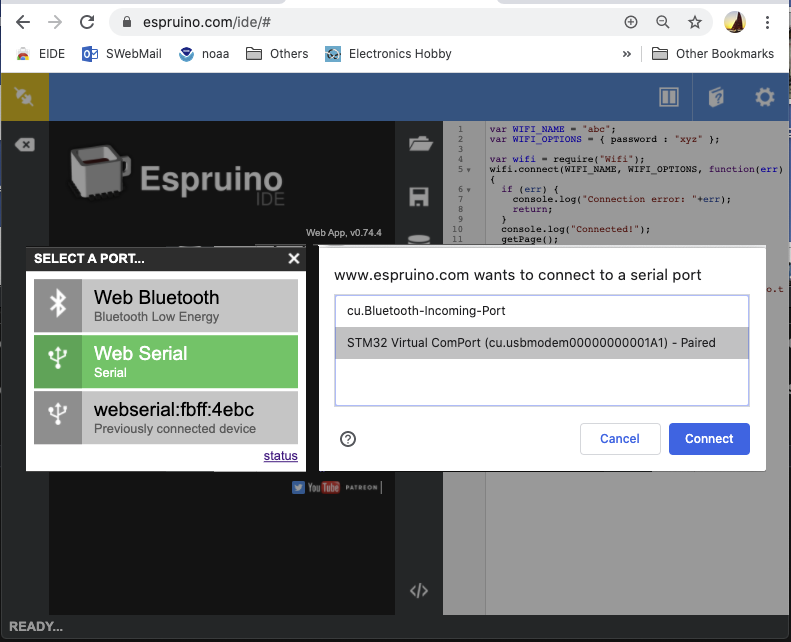Open the help book icon
The height and width of the screenshot is (642, 791).
click(716, 97)
